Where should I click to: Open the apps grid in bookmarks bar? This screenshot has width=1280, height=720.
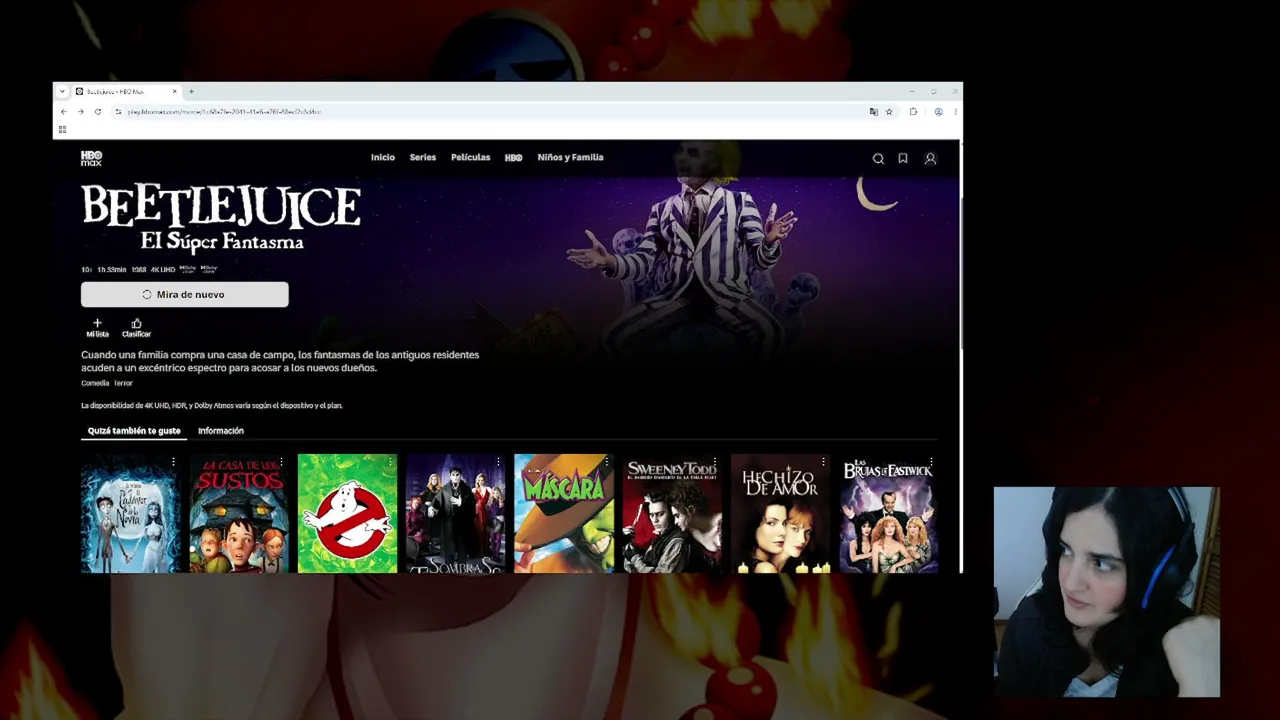coord(62,129)
